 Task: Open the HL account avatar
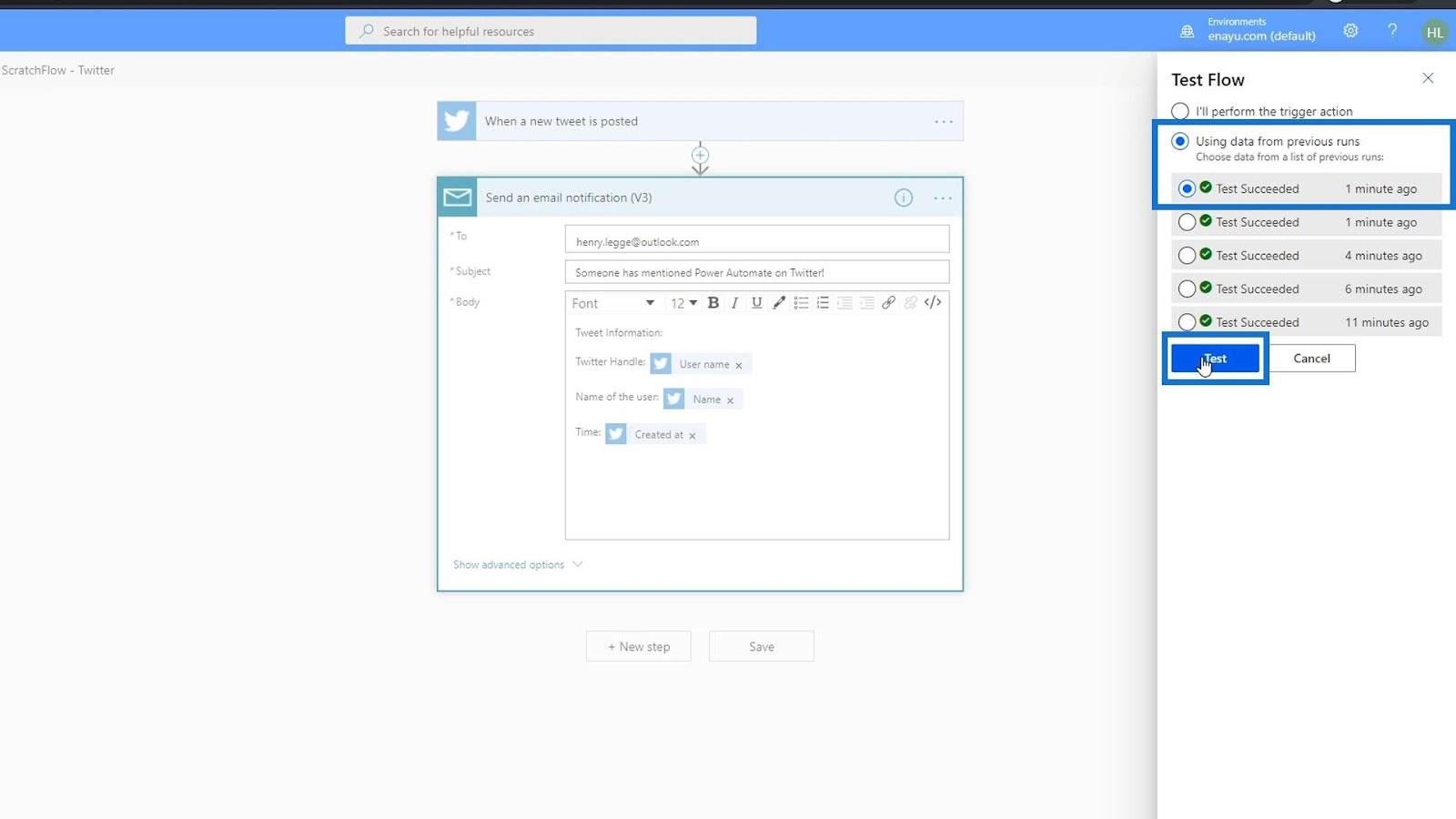pos(1434,32)
